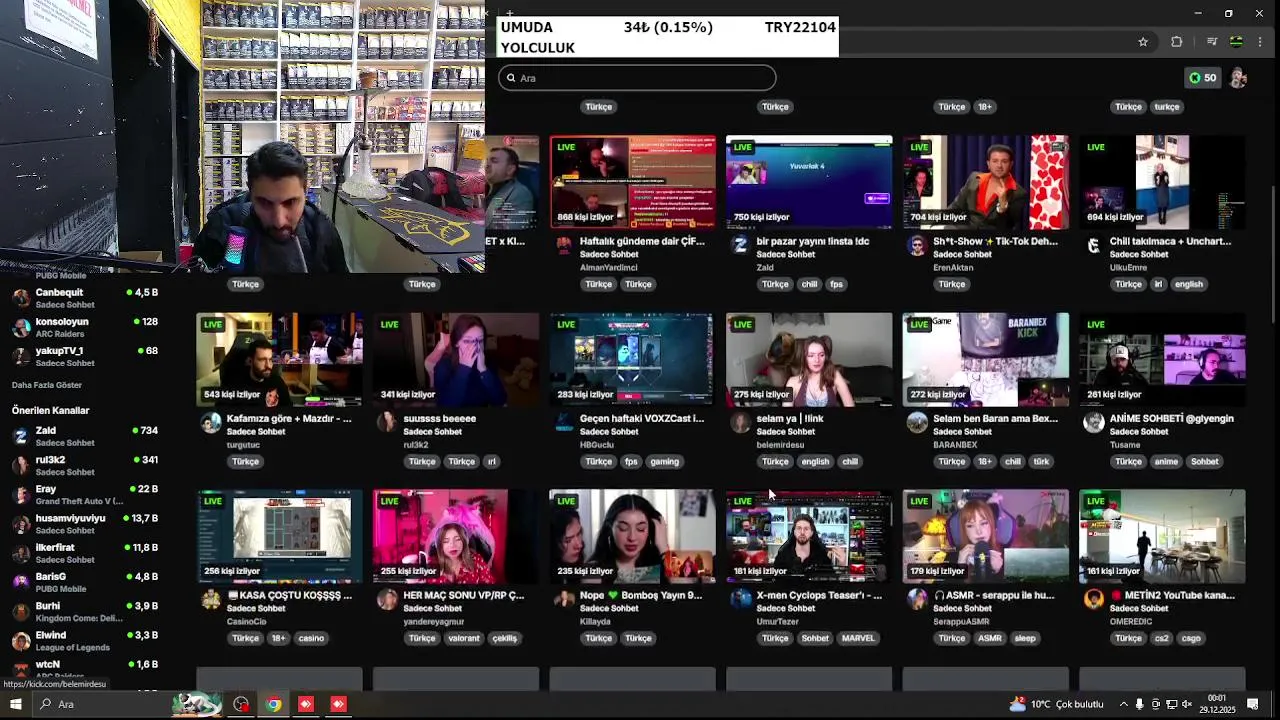Click the 'cs2' tag under OMEREDIC
The height and width of the screenshot is (720, 1280).
pyautogui.click(x=1161, y=638)
